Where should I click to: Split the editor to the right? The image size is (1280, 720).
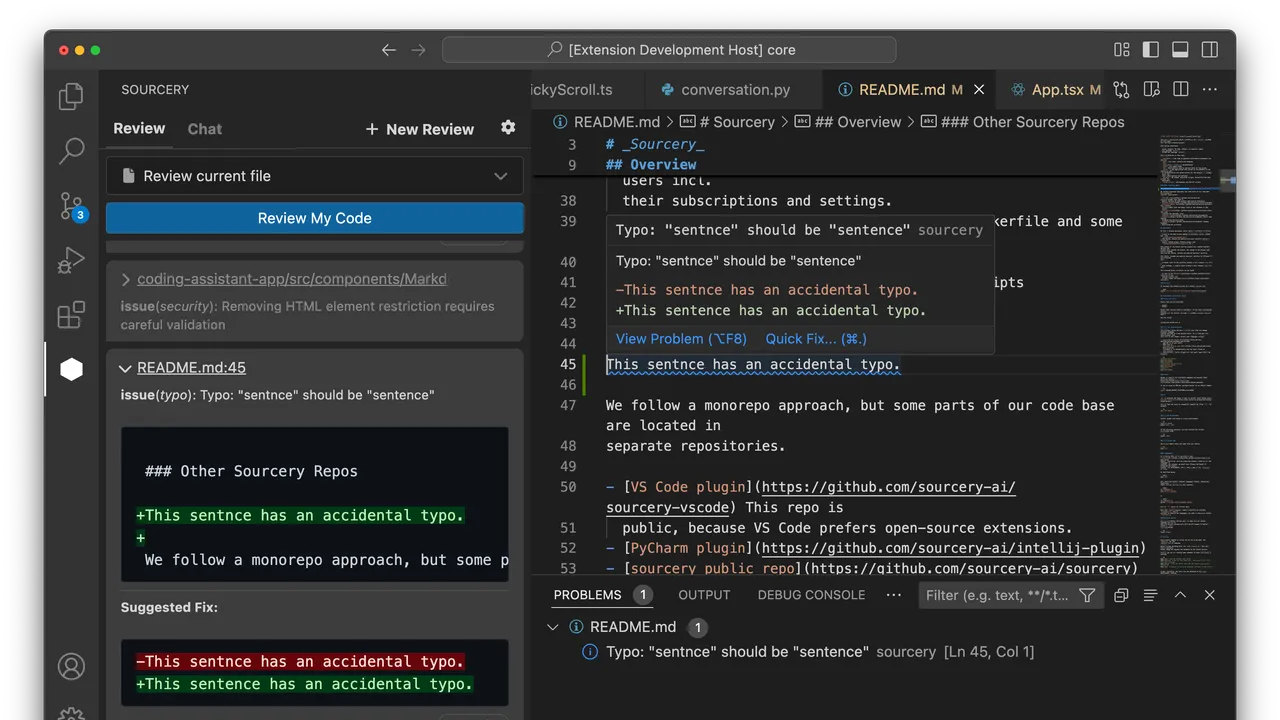(x=1181, y=89)
